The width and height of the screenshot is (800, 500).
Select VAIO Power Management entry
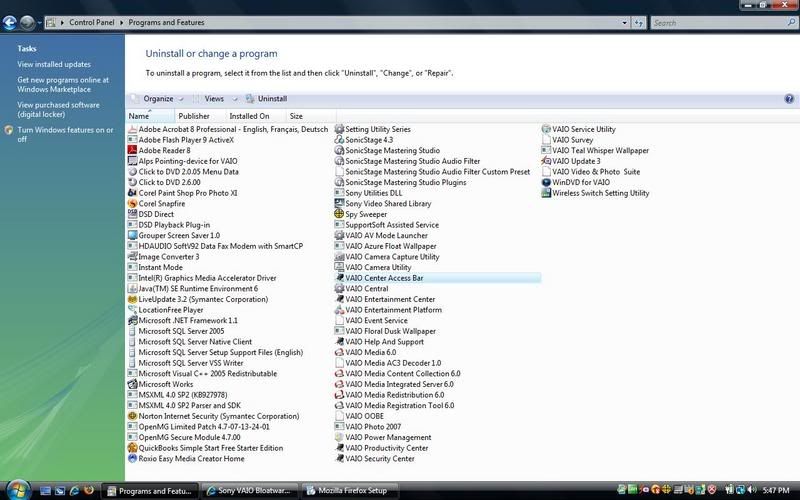[x=383, y=437]
